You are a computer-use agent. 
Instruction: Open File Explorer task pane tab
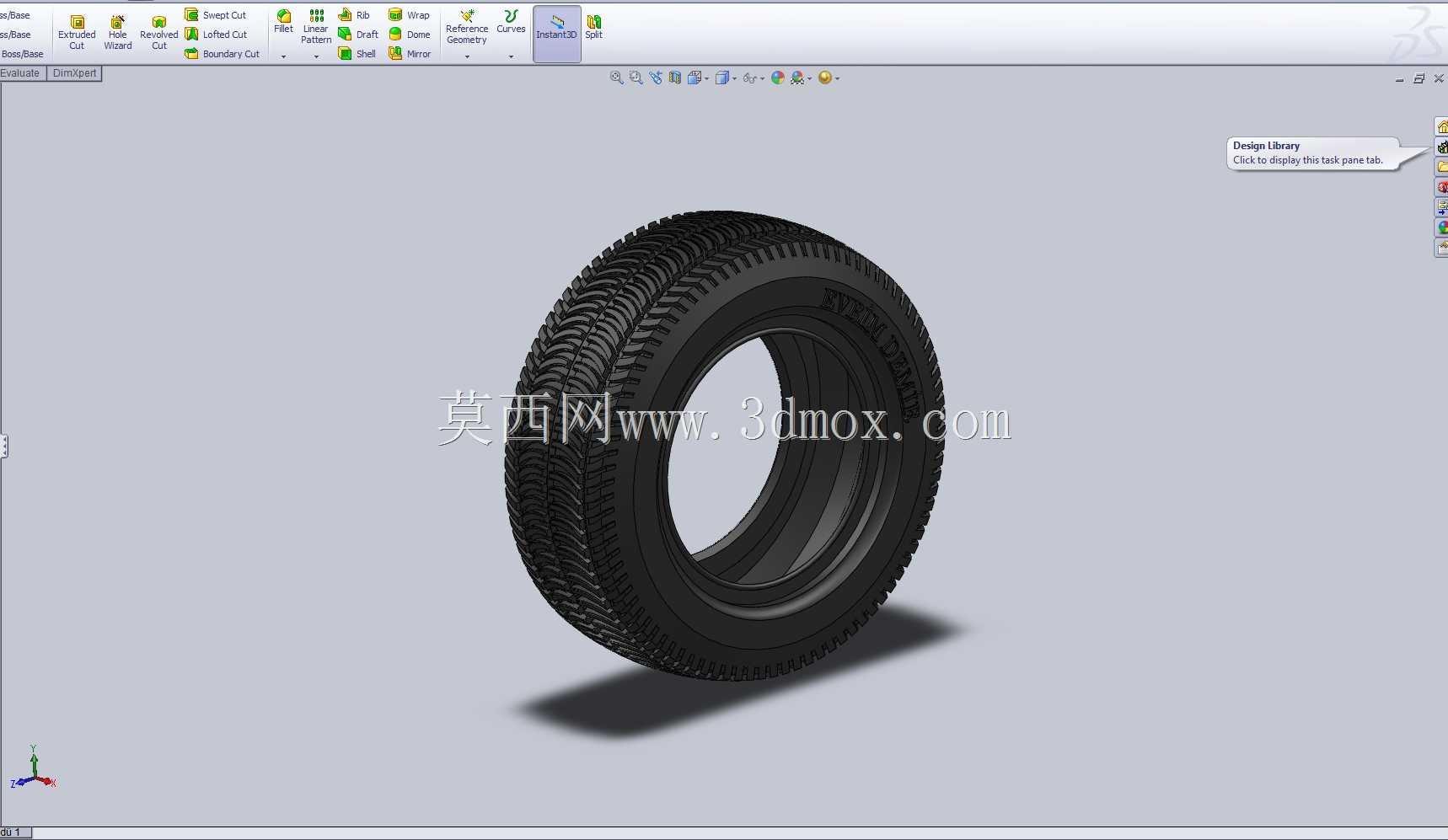[1441, 167]
